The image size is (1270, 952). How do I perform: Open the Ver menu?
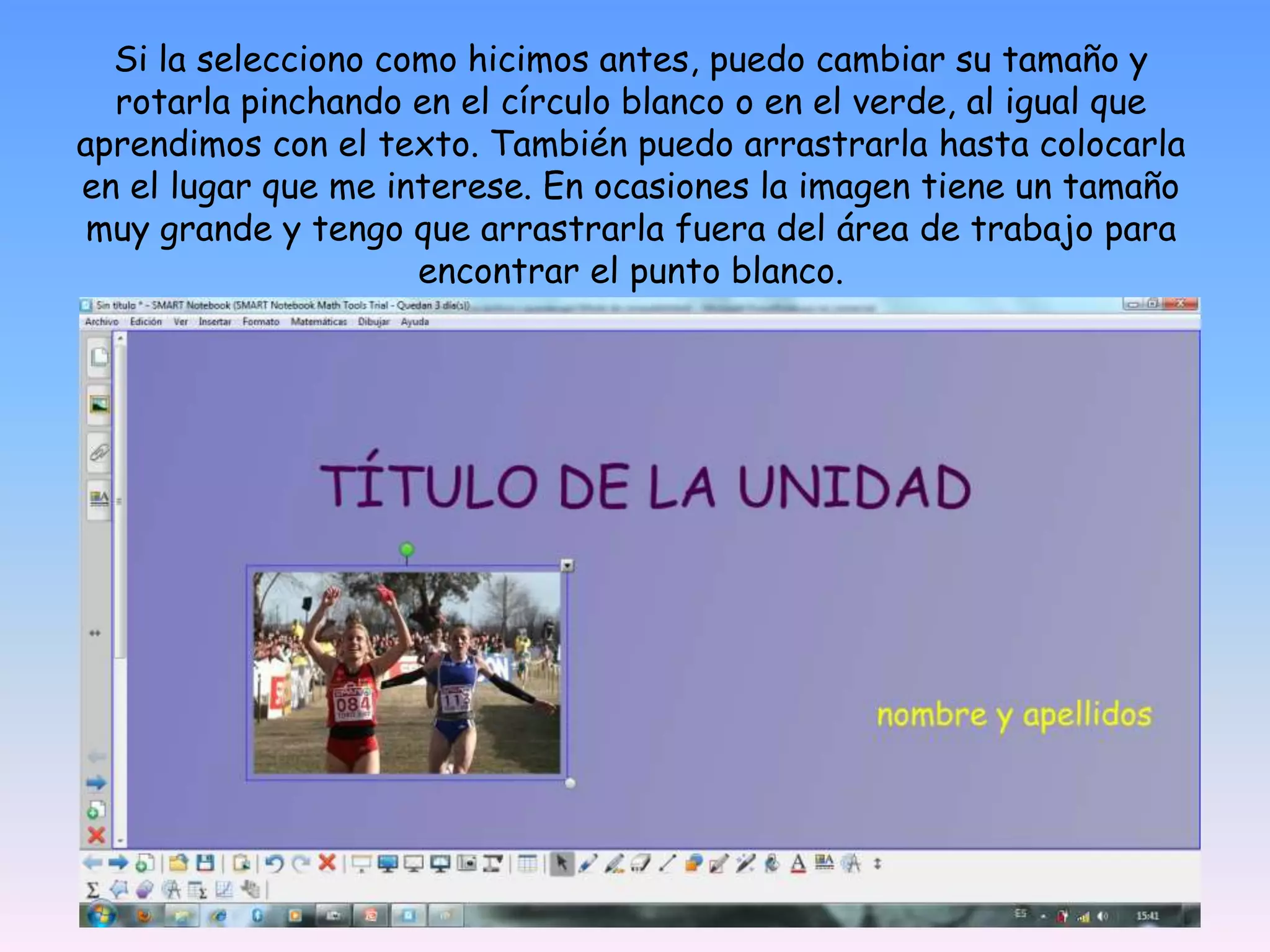coord(180,322)
